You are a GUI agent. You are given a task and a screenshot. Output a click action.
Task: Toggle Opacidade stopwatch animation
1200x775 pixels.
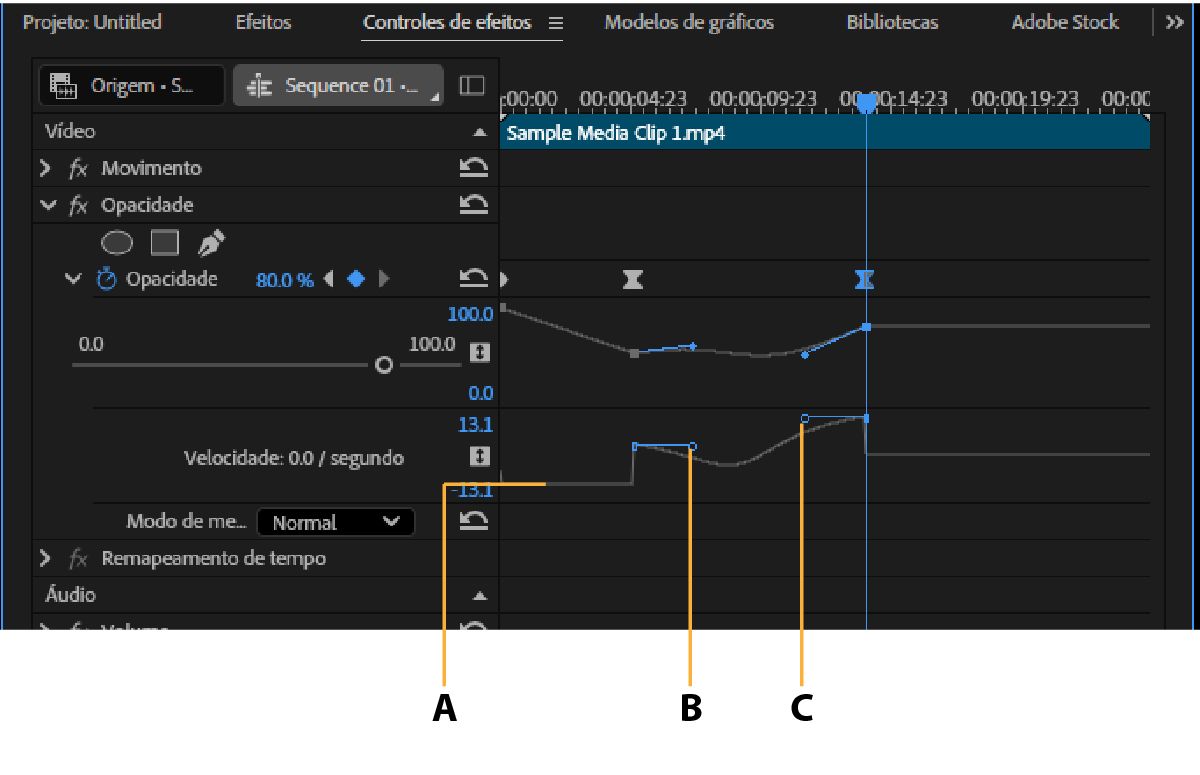click(x=106, y=280)
